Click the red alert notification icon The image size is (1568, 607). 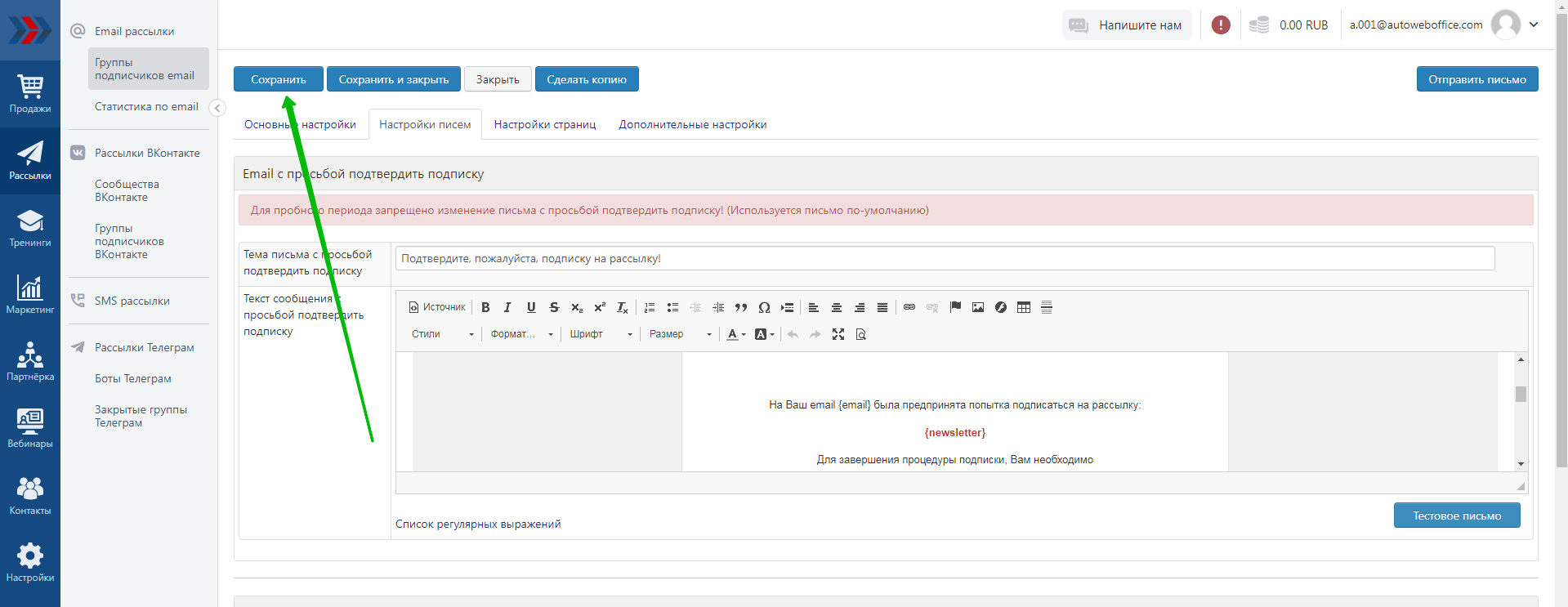[x=1221, y=25]
